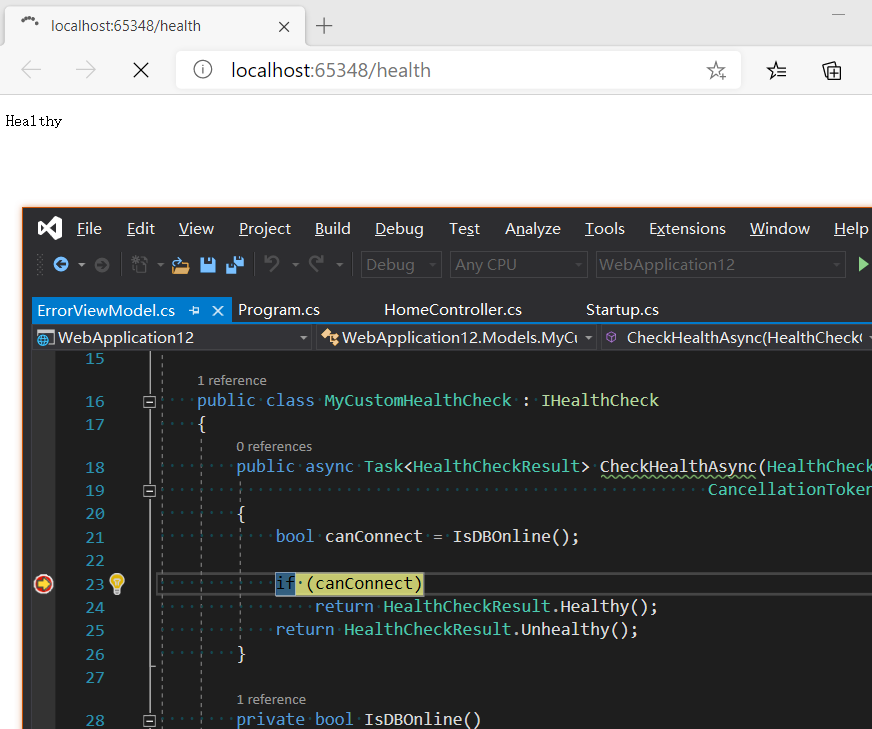Open the Build menu
The height and width of the screenshot is (729, 872).
[x=332, y=229]
